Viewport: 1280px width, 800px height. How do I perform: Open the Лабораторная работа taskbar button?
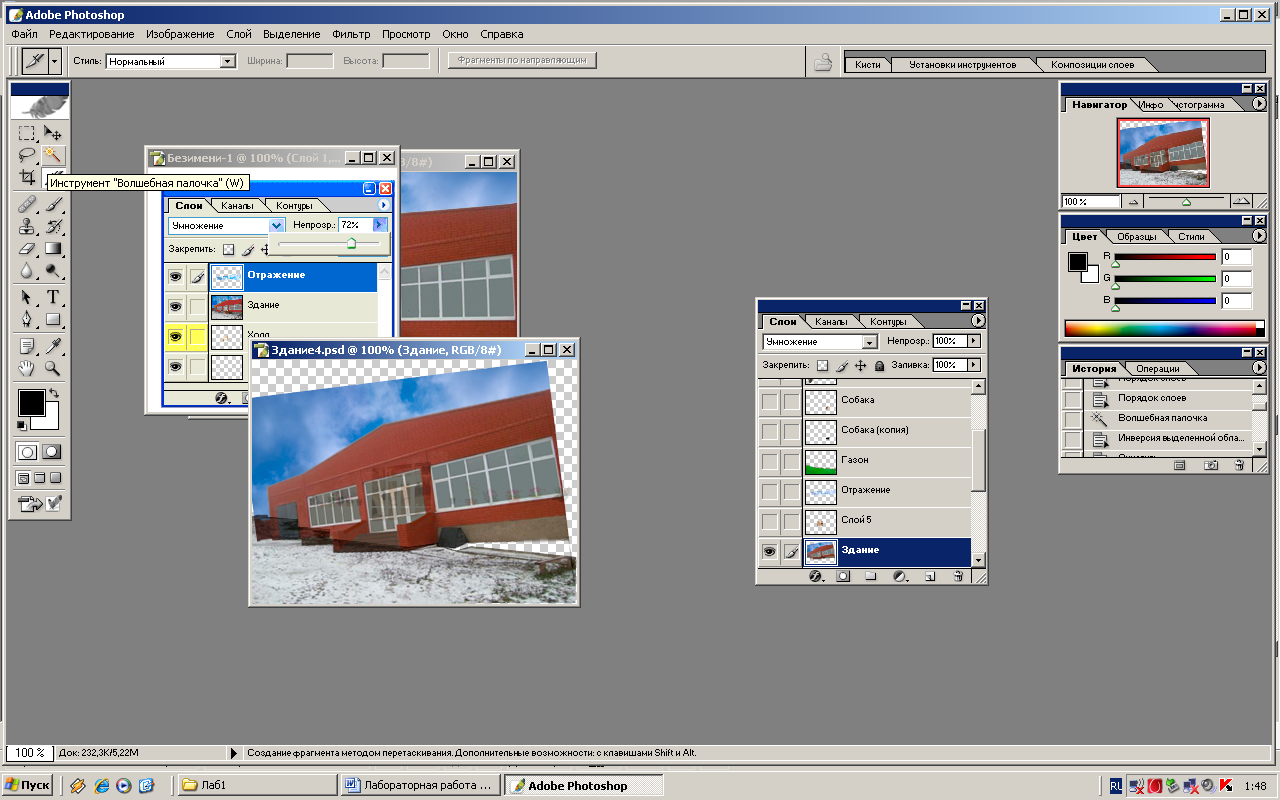[420, 785]
